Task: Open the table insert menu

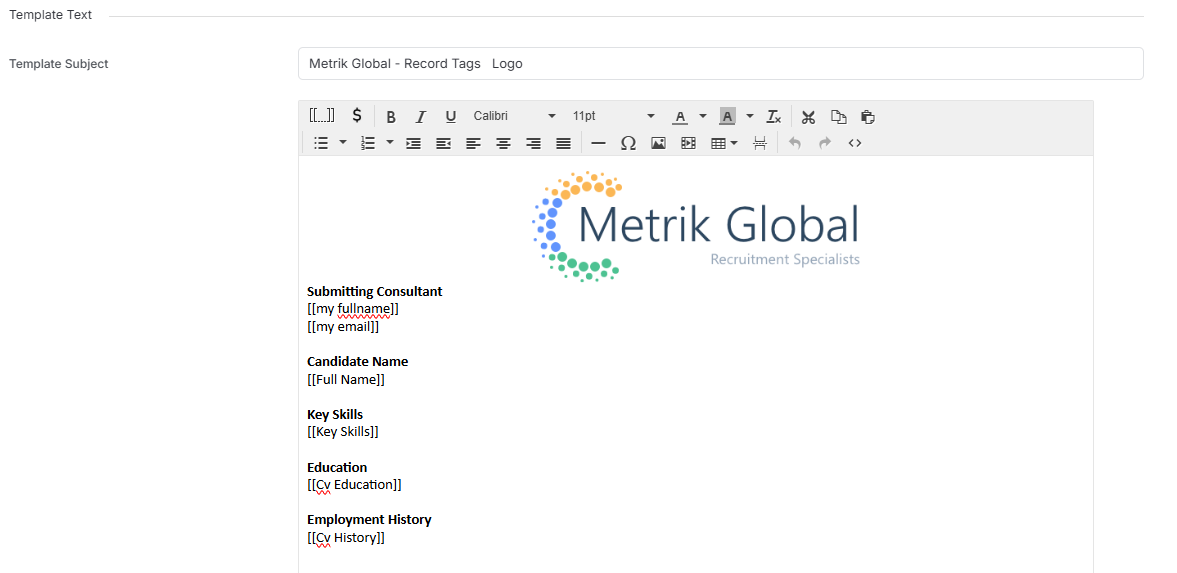Action: (x=724, y=143)
